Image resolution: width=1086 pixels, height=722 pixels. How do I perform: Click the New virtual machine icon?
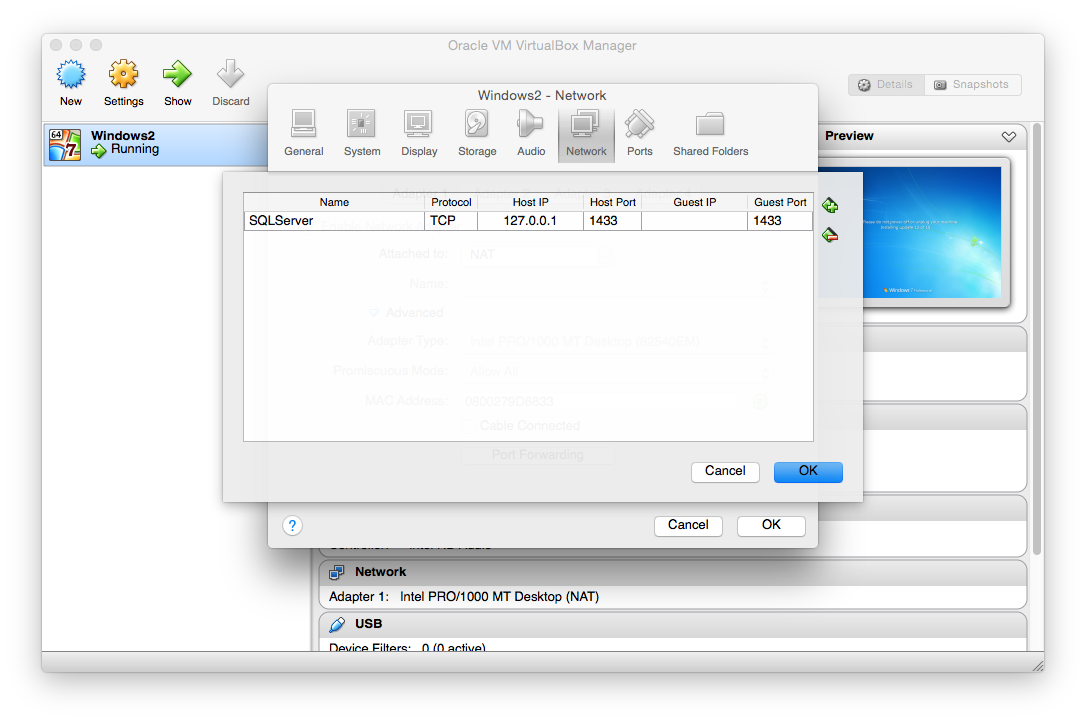pyautogui.click(x=71, y=74)
